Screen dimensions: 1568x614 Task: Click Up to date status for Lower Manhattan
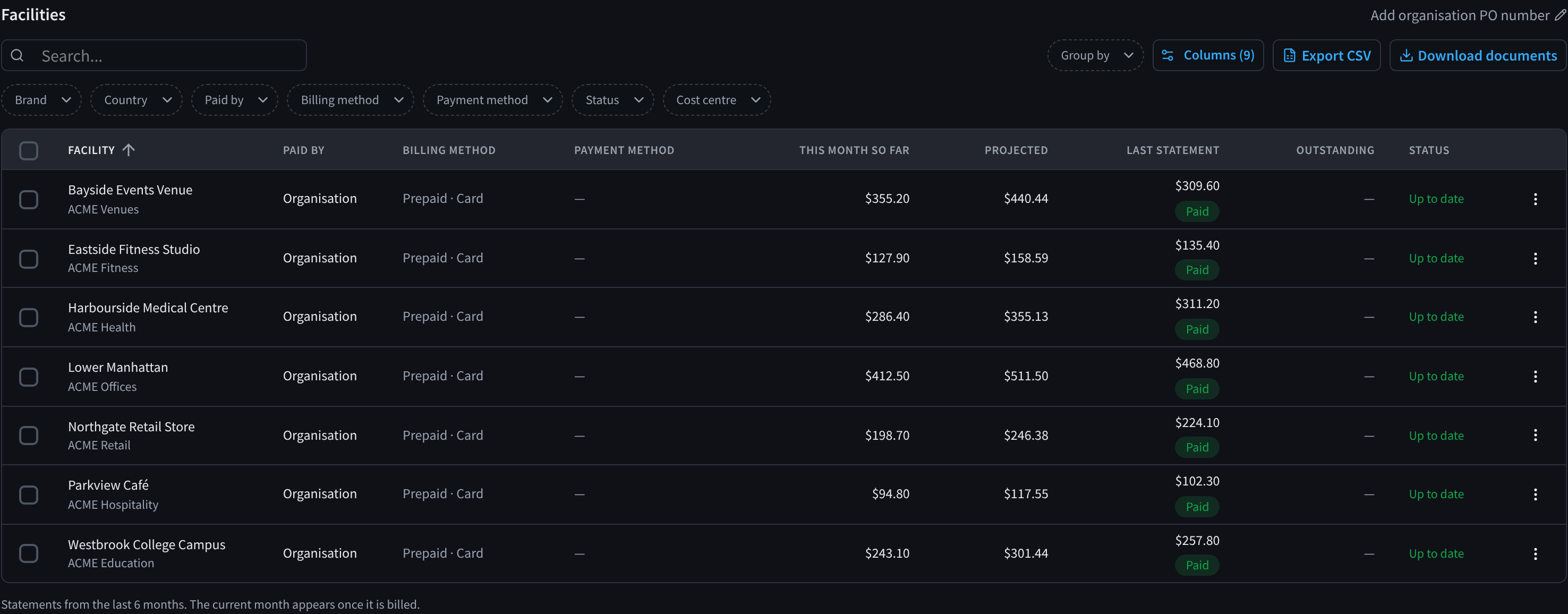[x=1436, y=377]
